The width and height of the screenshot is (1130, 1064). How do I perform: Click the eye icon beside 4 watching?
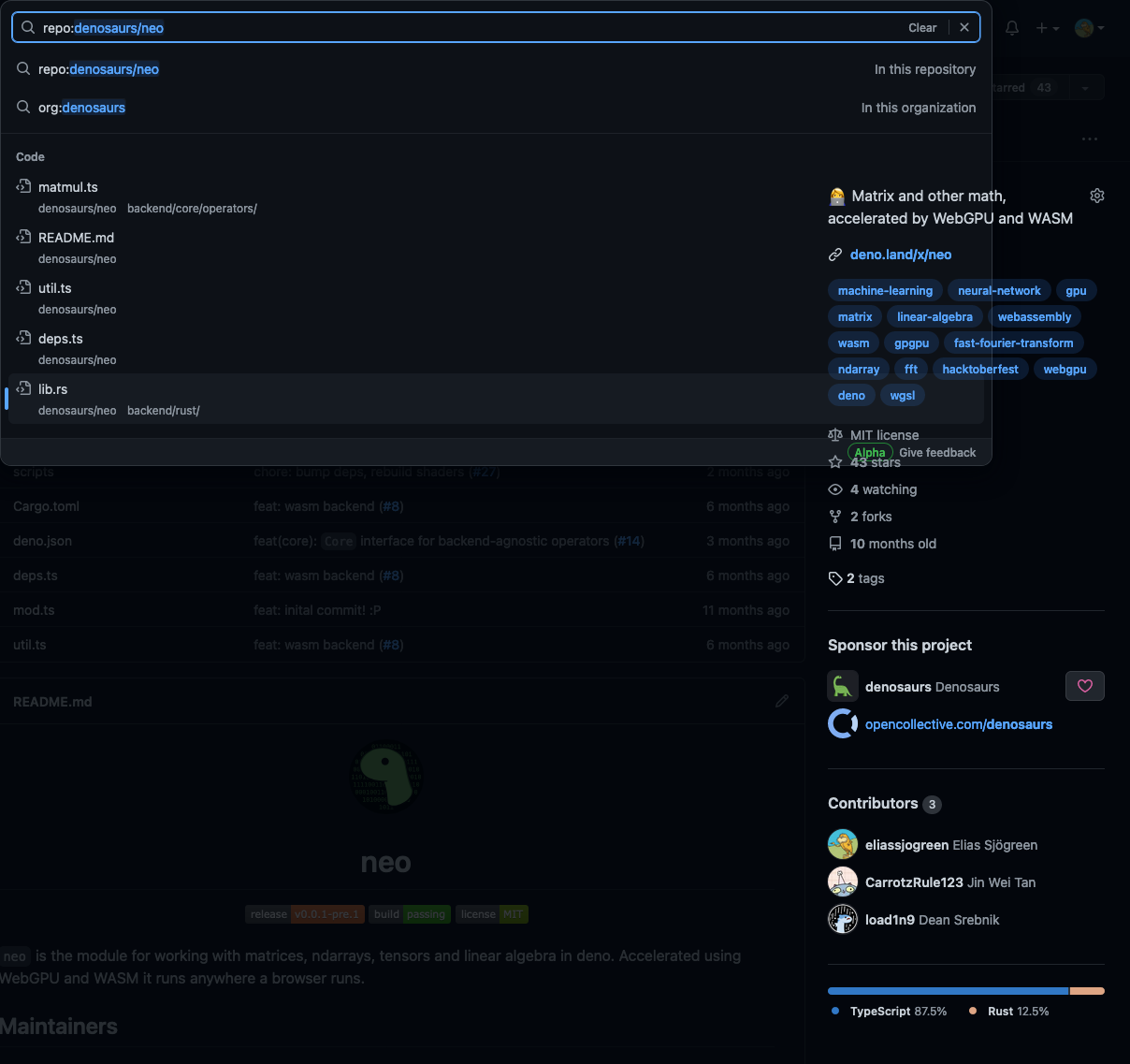(x=834, y=488)
